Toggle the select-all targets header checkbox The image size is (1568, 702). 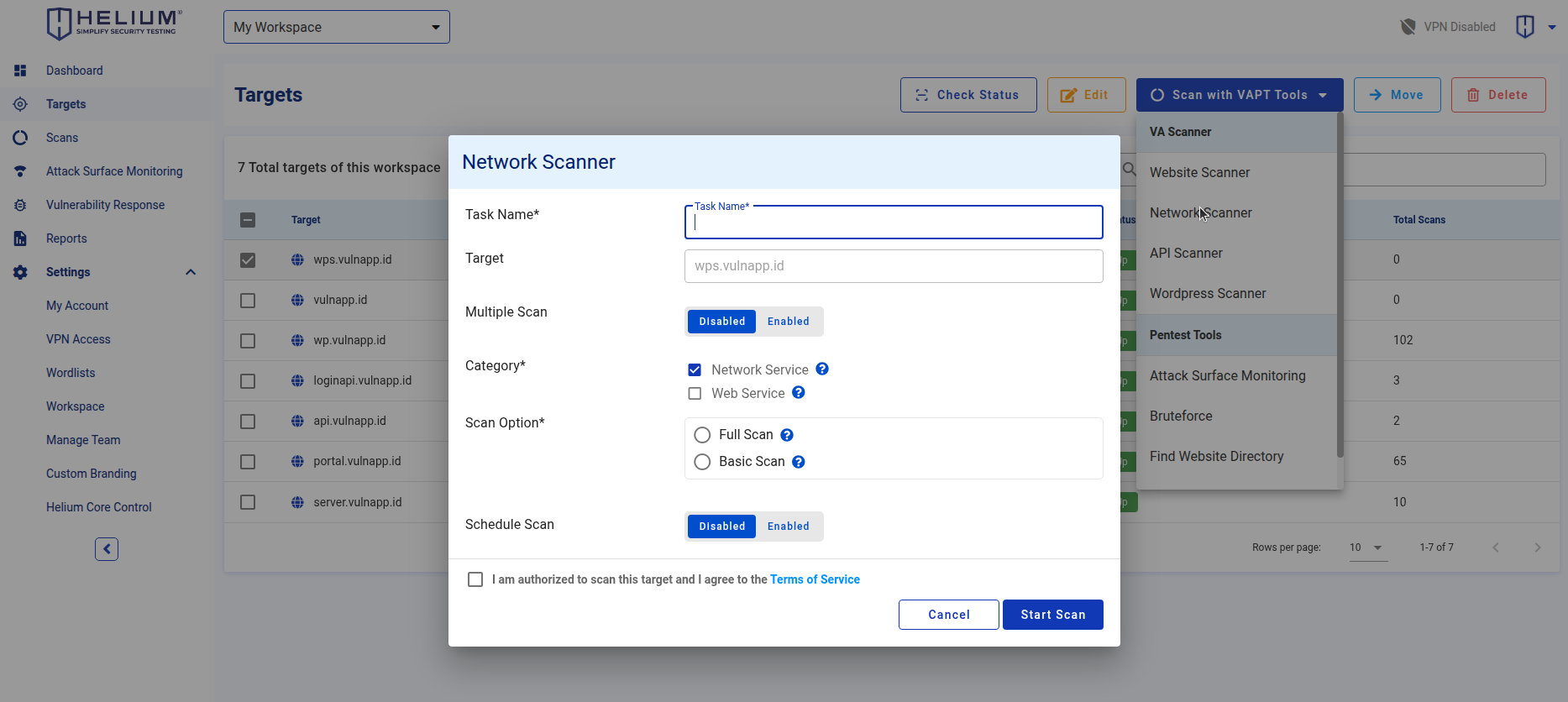[x=248, y=220]
